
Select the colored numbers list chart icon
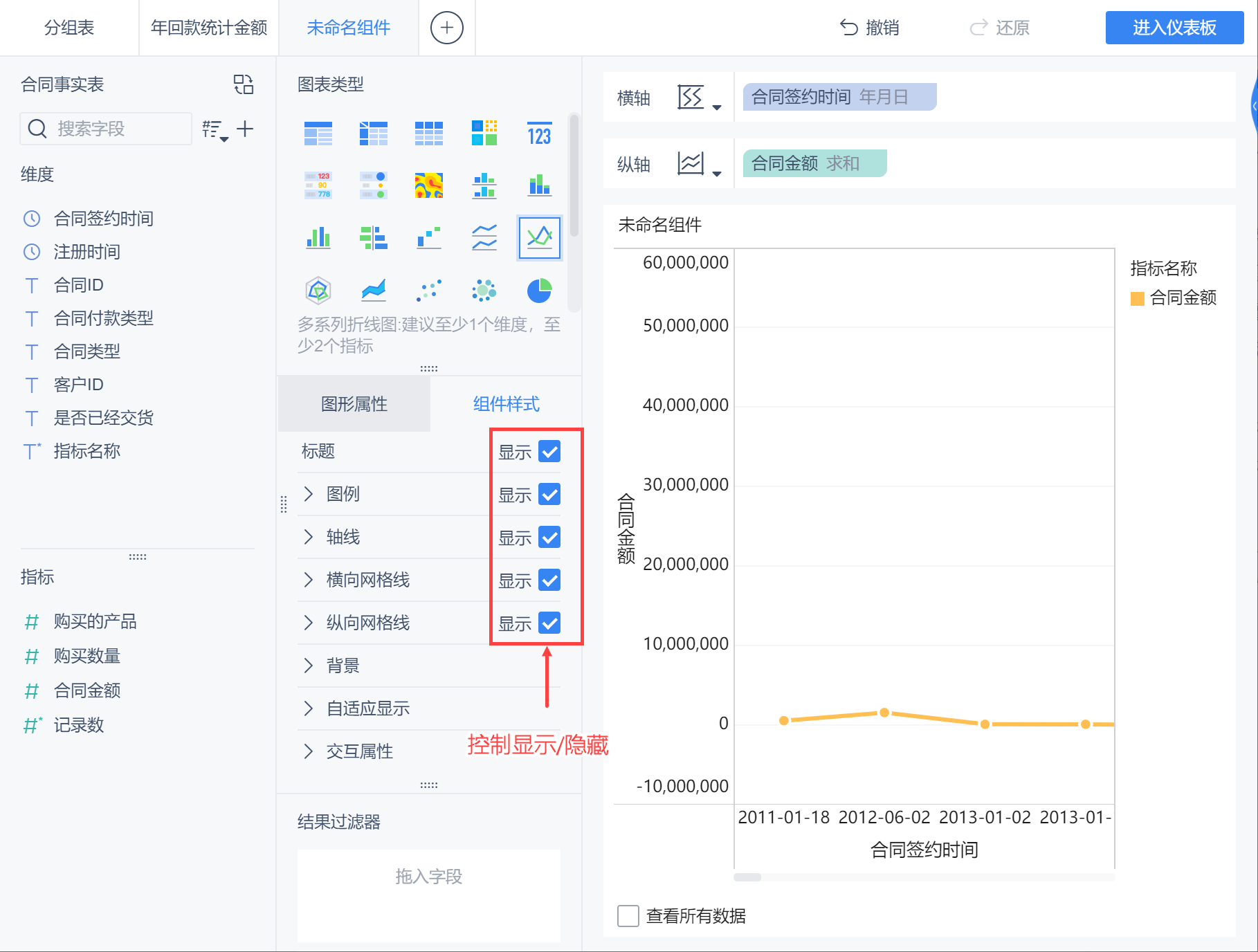(x=318, y=185)
